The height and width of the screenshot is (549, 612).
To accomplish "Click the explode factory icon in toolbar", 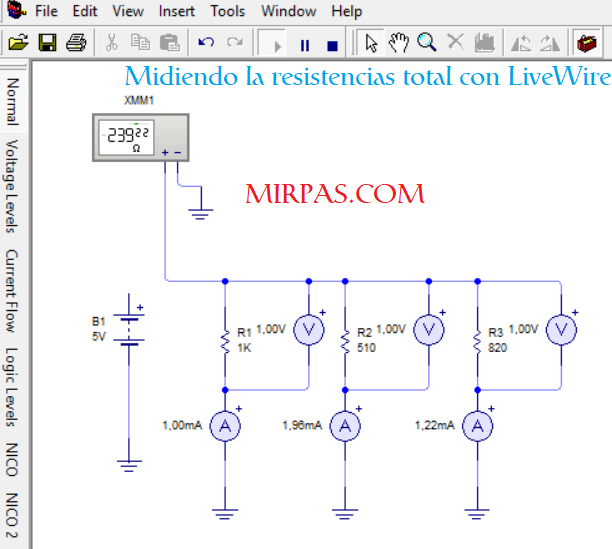I will tap(484, 42).
